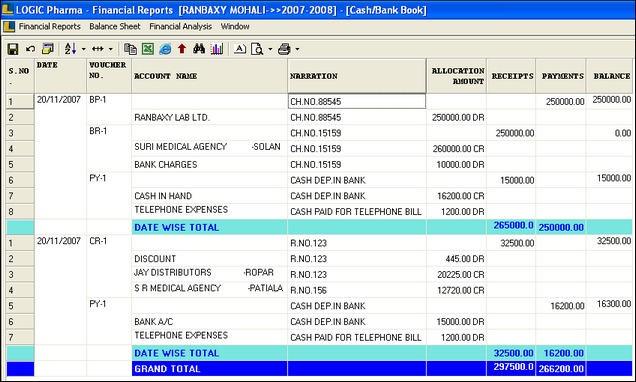636x382 pixels.
Task: Click the 265000.0 receipts total
Action: (x=514, y=225)
